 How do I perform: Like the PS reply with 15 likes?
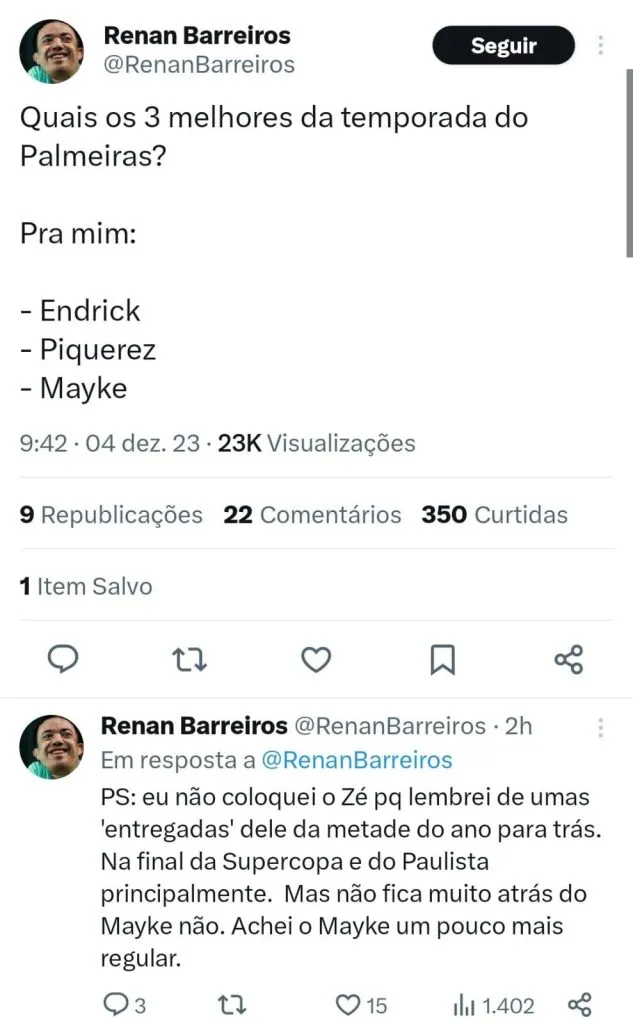pyautogui.click(x=347, y=1004)
